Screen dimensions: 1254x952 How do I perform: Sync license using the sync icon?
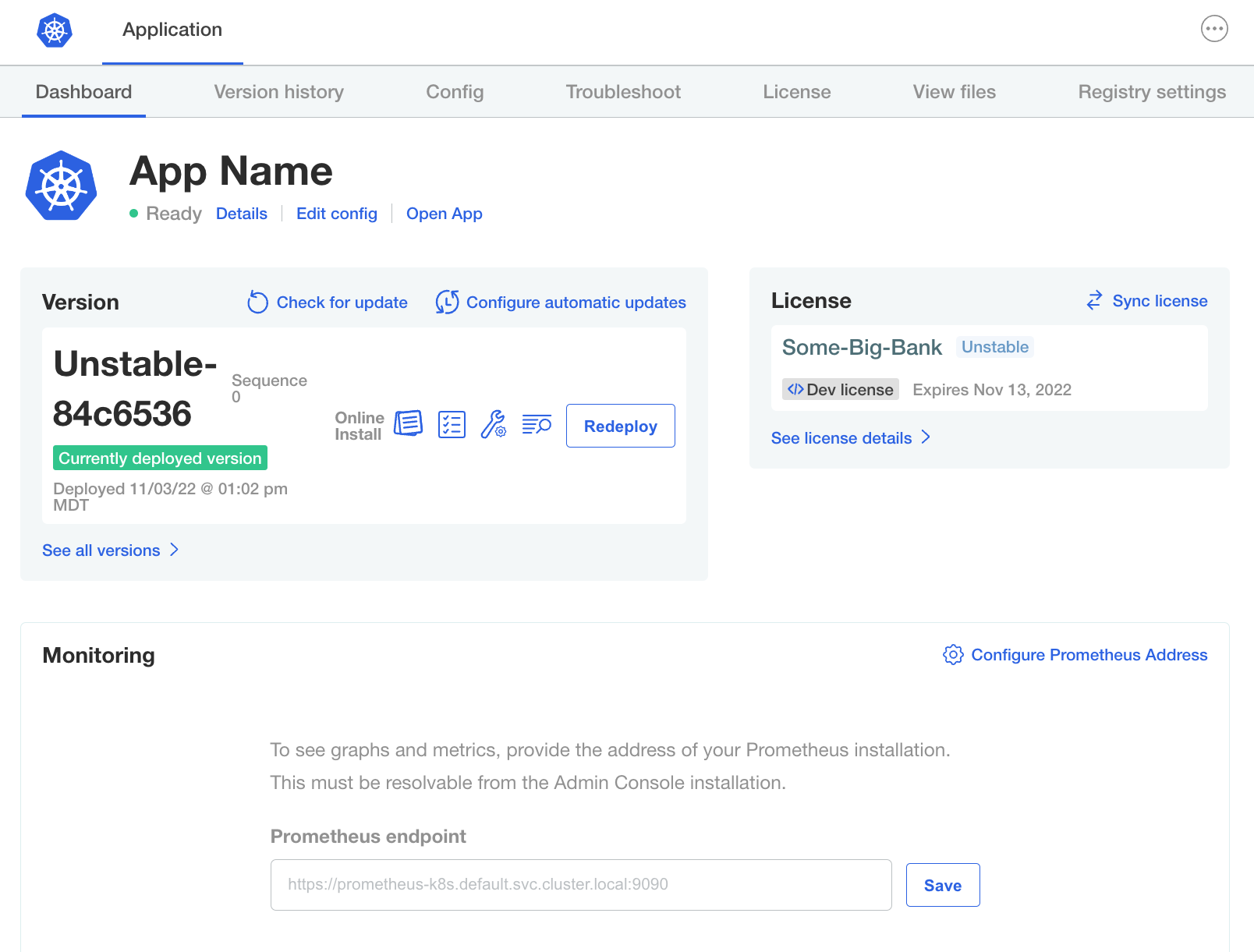coord(1094,300)
